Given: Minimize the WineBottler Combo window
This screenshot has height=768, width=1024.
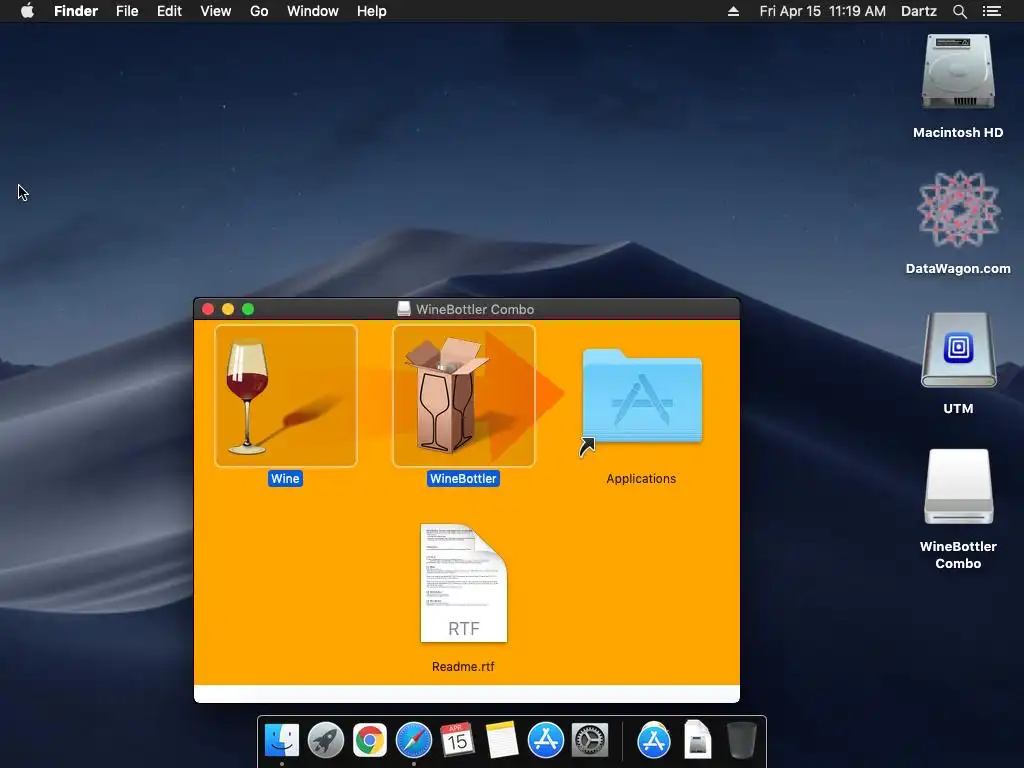Looking at the screenshot, I should (x=228, y=309).
